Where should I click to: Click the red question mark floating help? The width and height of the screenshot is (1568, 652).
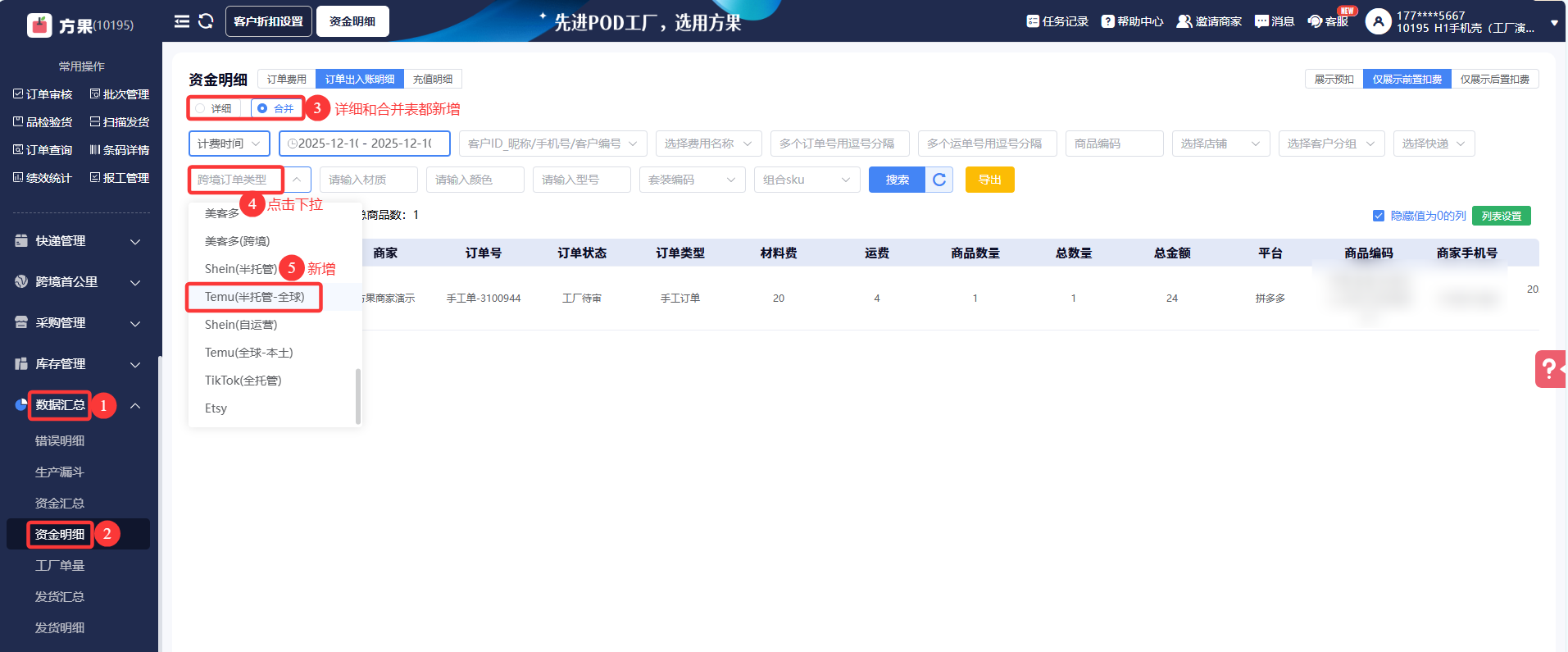(1548, 369)
